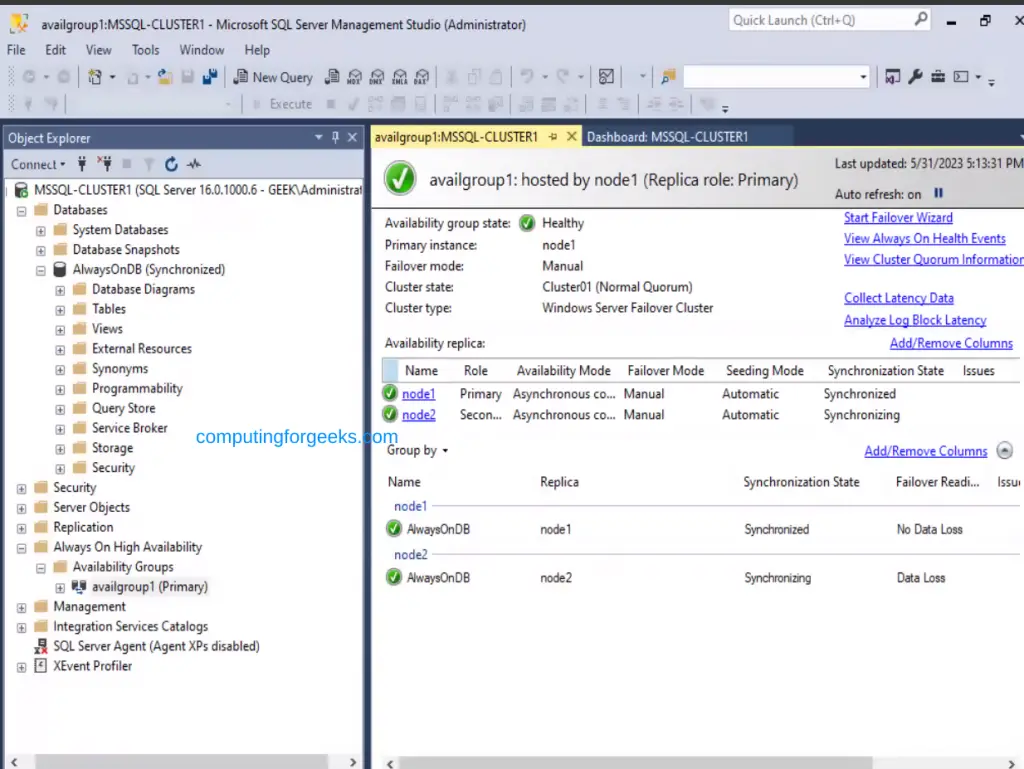Screen dimensions: 1024x769
Task: Click the New Query toolbar button
Action: pos(273,77)
